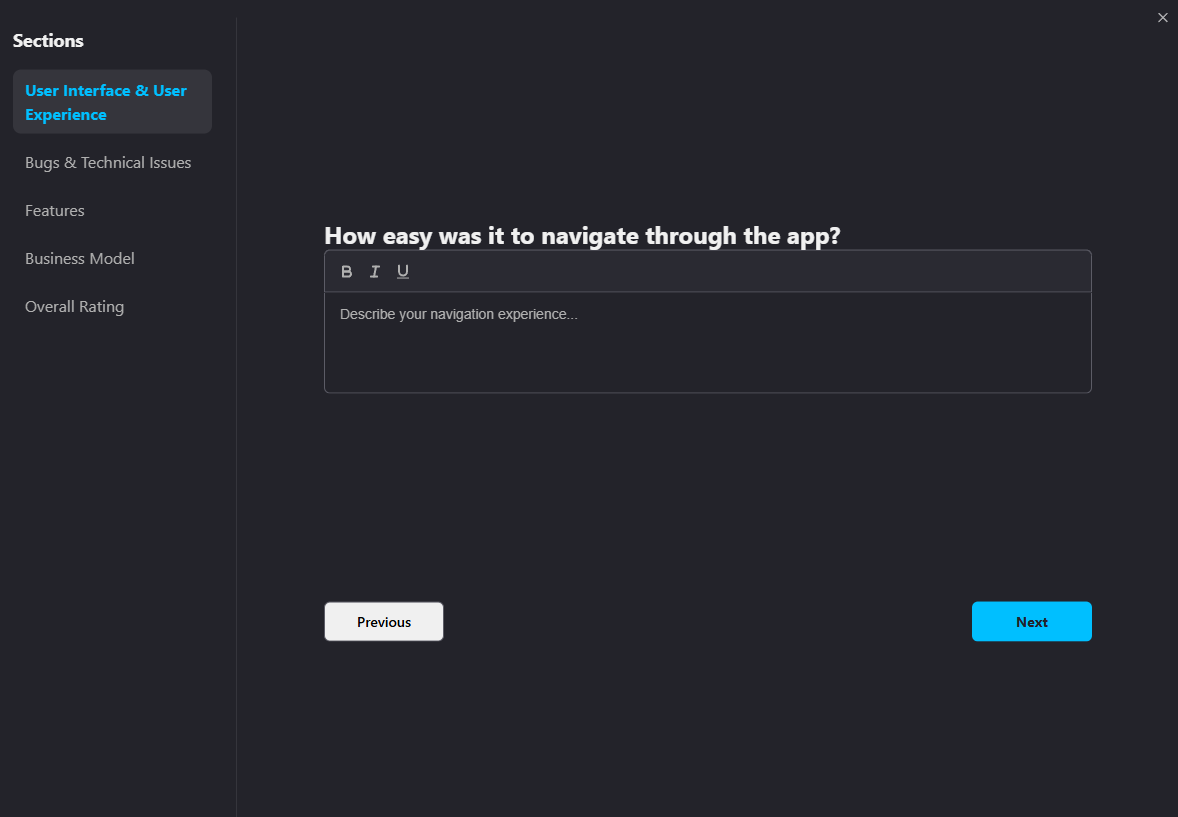Switch to the Features section

tap(54, 210)
